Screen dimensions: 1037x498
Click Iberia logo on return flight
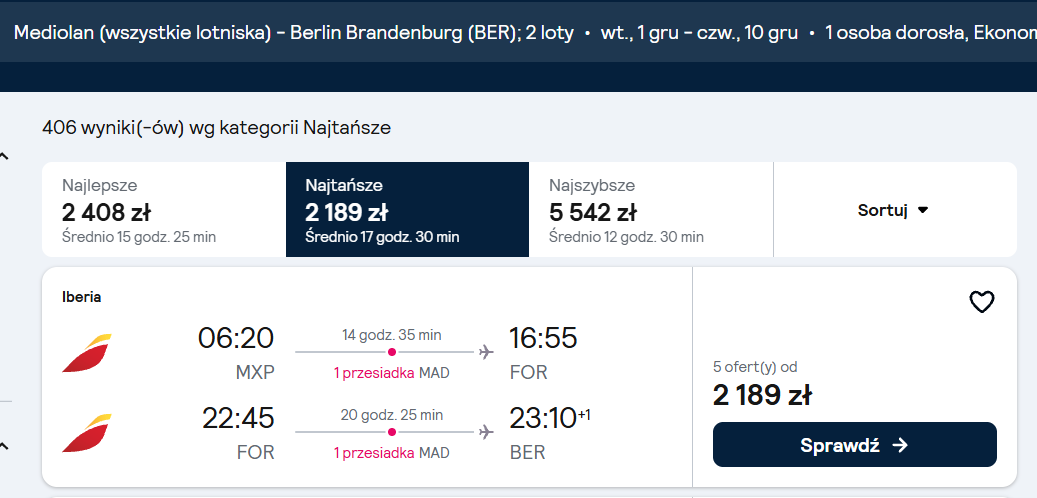[x=87, y=433]
